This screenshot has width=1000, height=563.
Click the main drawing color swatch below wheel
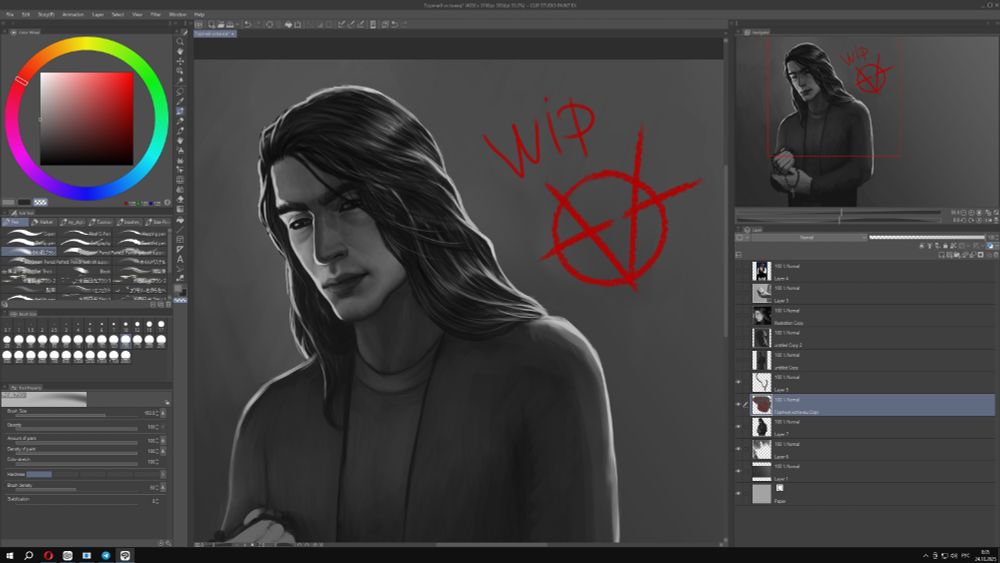(9, 202)
